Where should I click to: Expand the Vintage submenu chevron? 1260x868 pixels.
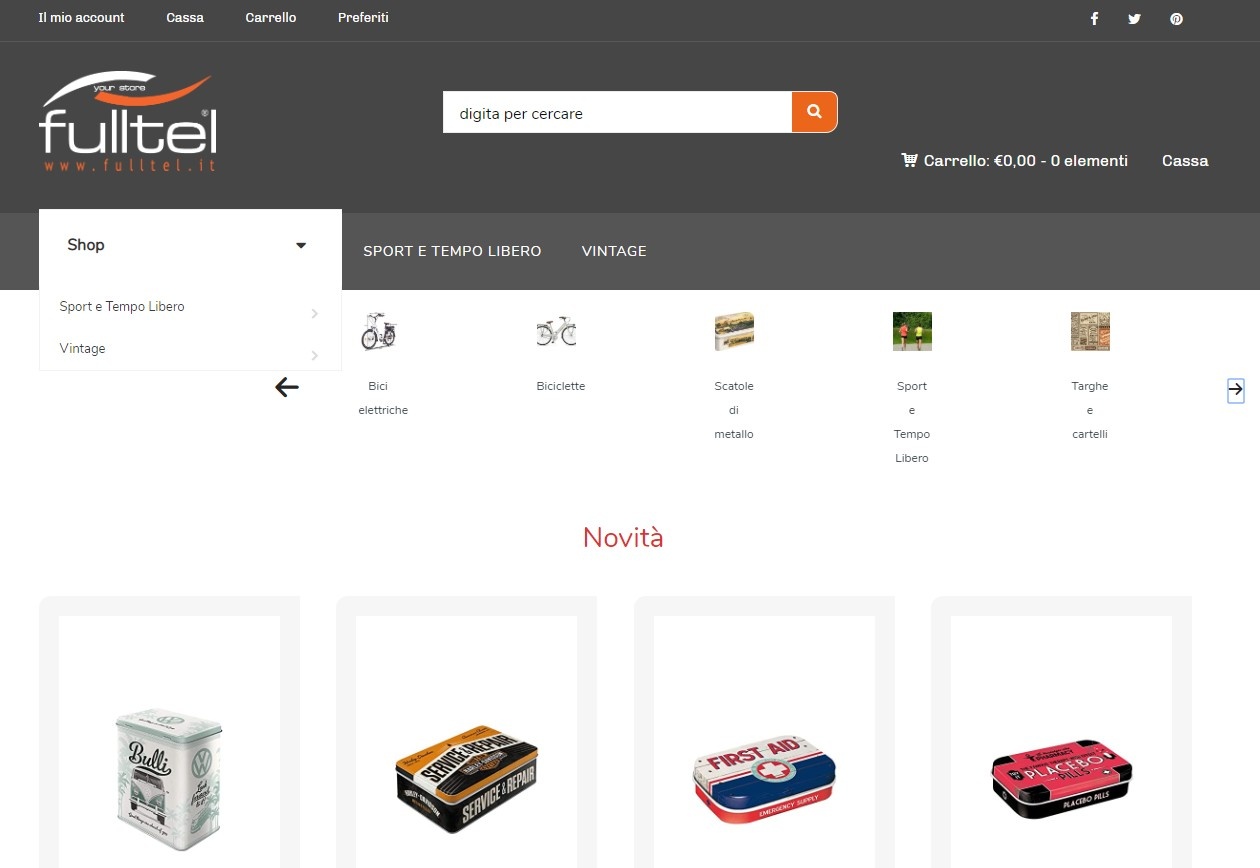(314, 355)
